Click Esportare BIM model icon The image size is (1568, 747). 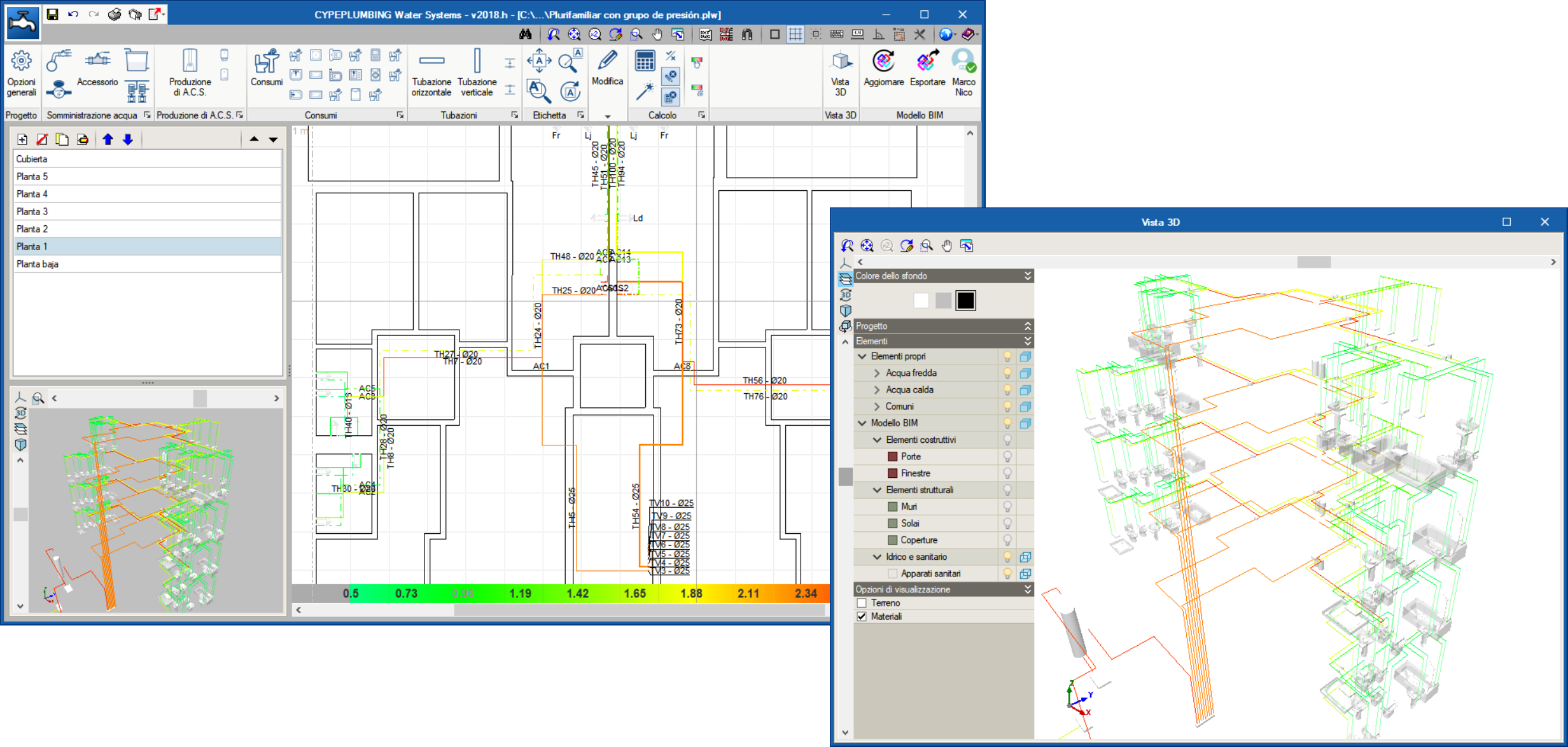tap(927, 68)
